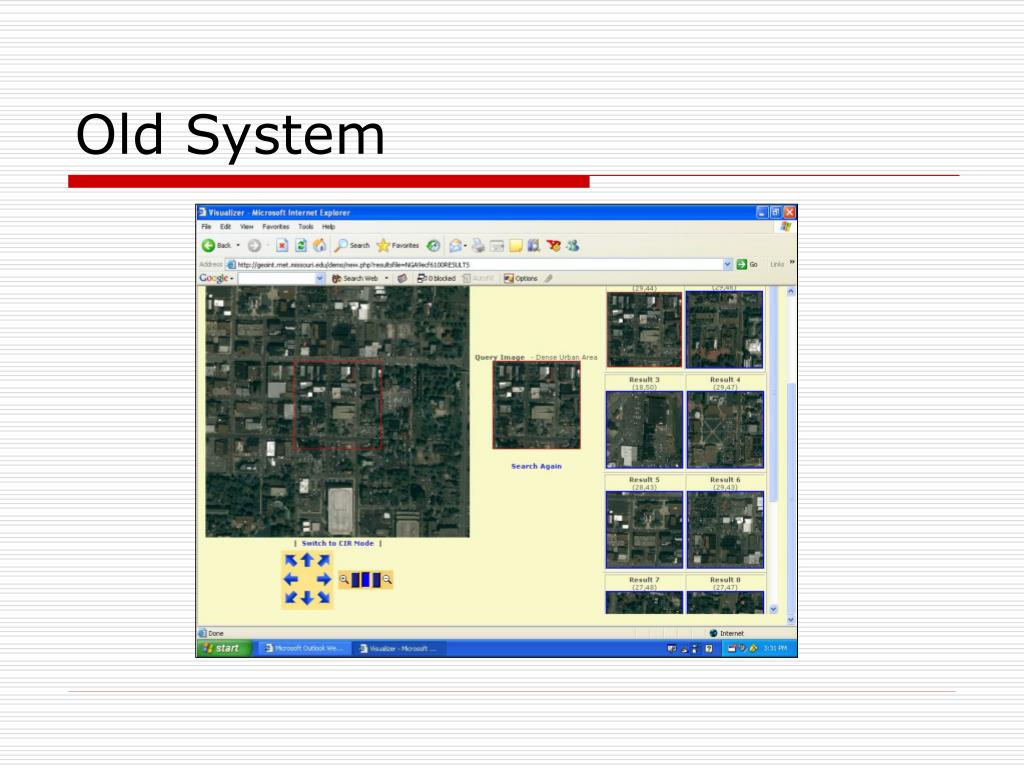
Task: Click the Query Image thumbnail
Action: pyautogui.click(x=536, y=406)
